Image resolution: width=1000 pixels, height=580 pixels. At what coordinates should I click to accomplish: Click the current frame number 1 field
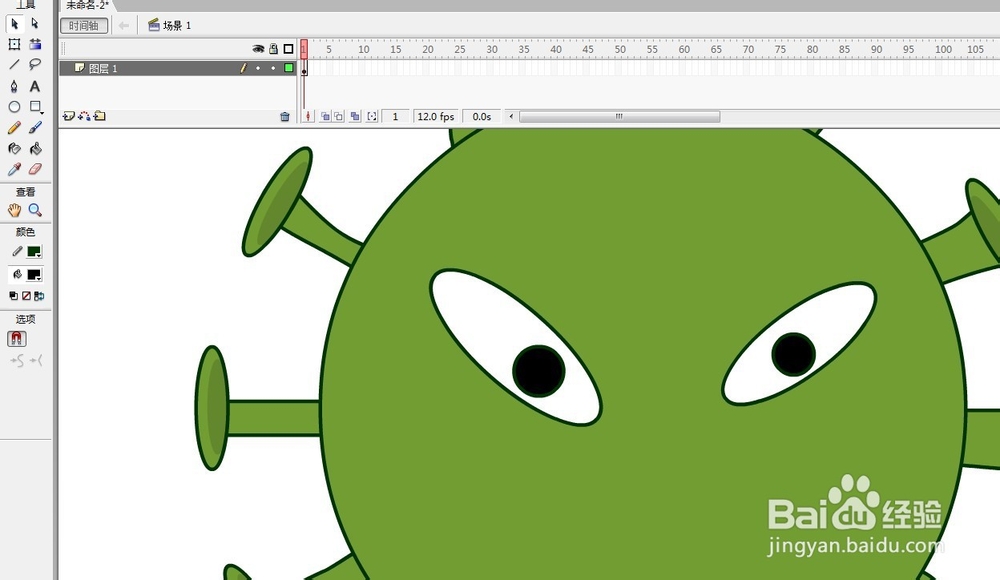(x=395, y=117)
